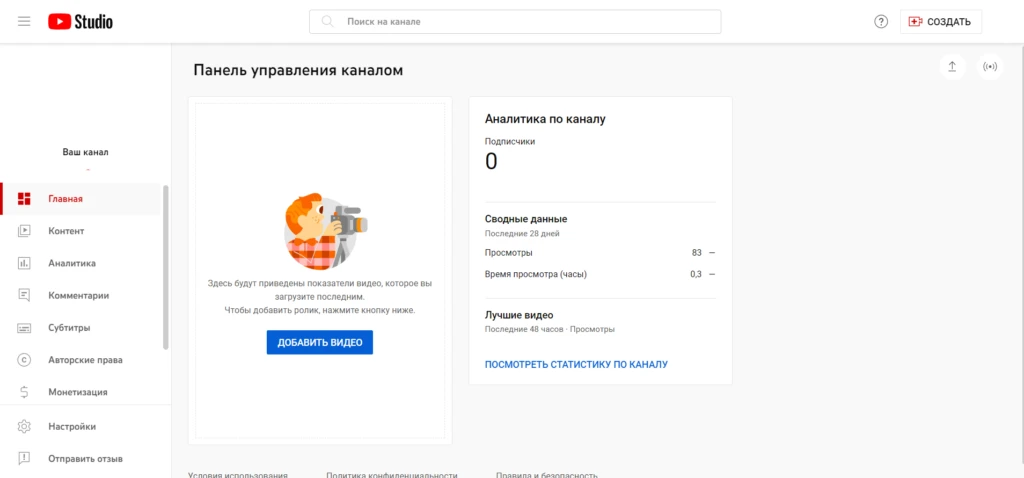Open the help question mark icon
The image size is (1024, 478).
pyautogui.click(x=881, y=22)
